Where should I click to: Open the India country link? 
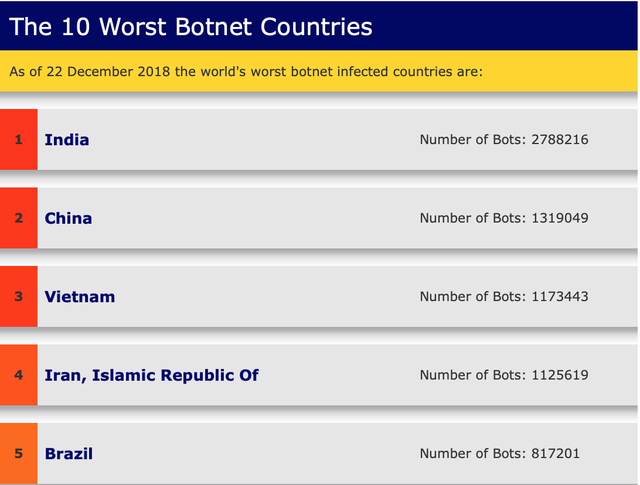pos(67,139)
